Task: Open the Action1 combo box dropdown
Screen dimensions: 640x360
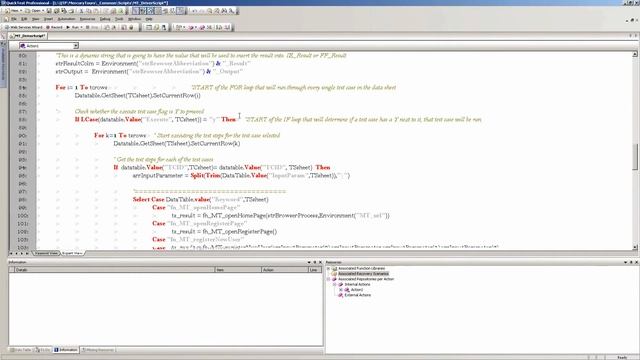Action: click(76, 46)
